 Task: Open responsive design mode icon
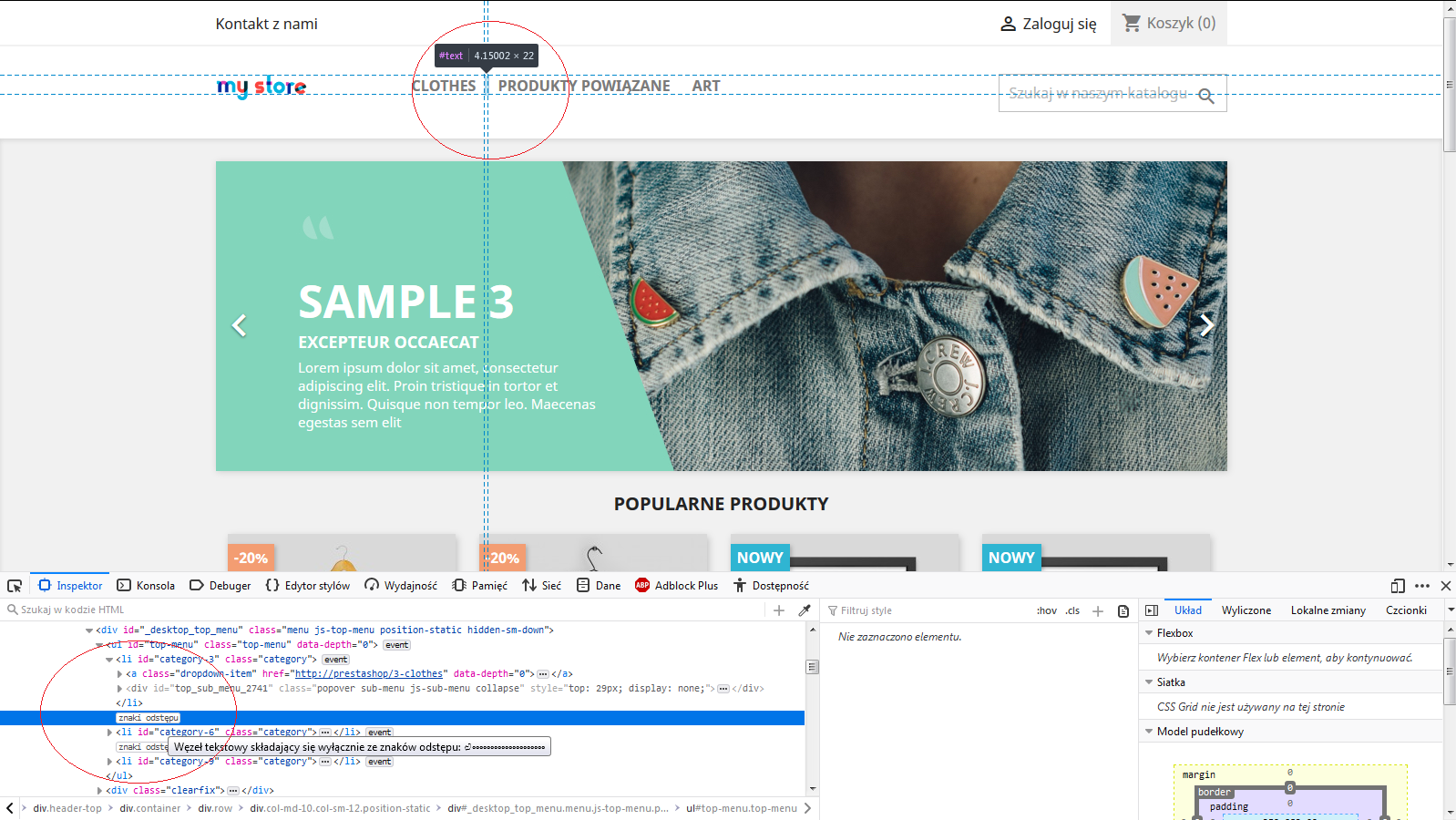point(1398,586)
